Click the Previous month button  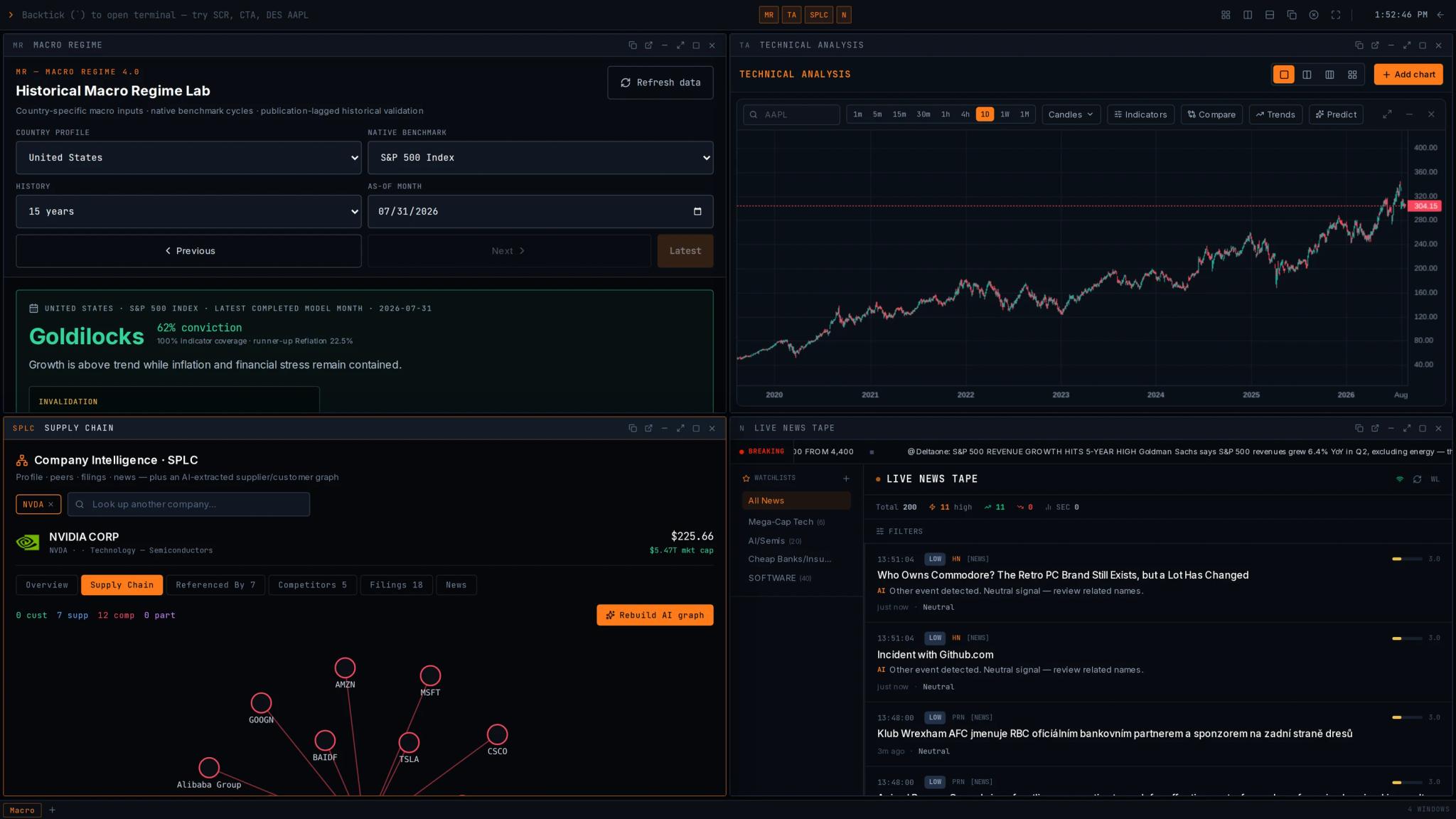coord(188,251)
